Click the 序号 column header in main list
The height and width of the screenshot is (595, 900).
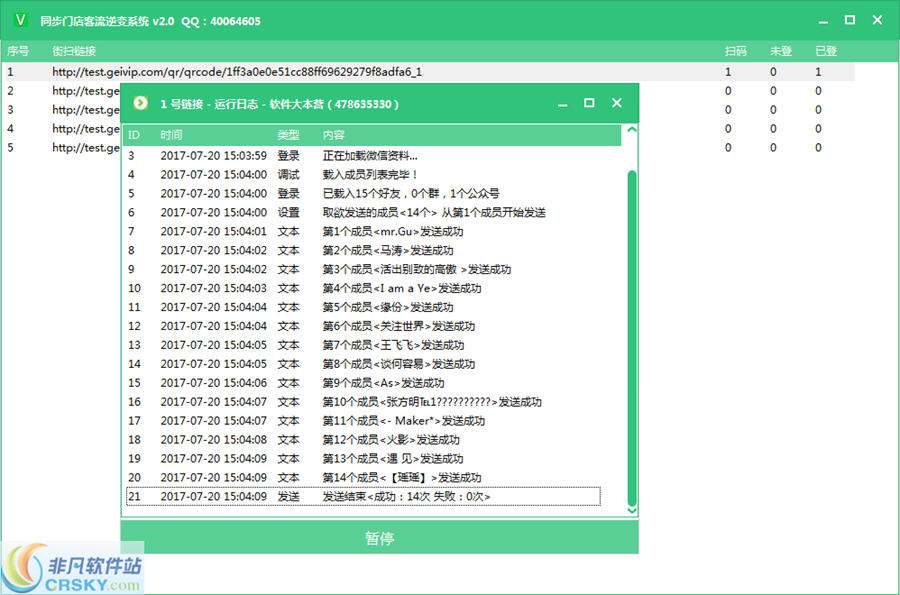[18, 51]
